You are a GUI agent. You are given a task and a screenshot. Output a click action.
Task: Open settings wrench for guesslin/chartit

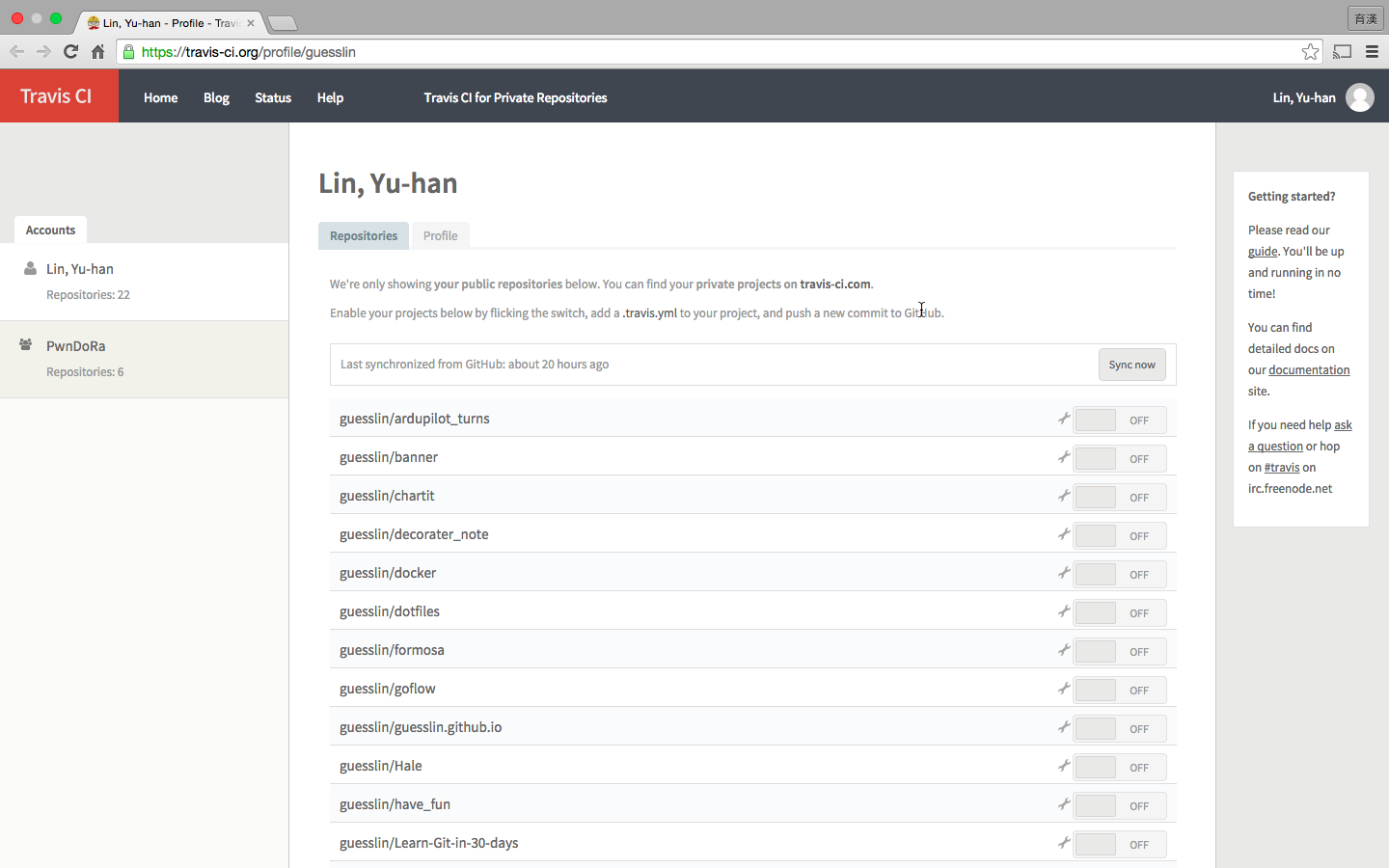[x=1064, y=496]
